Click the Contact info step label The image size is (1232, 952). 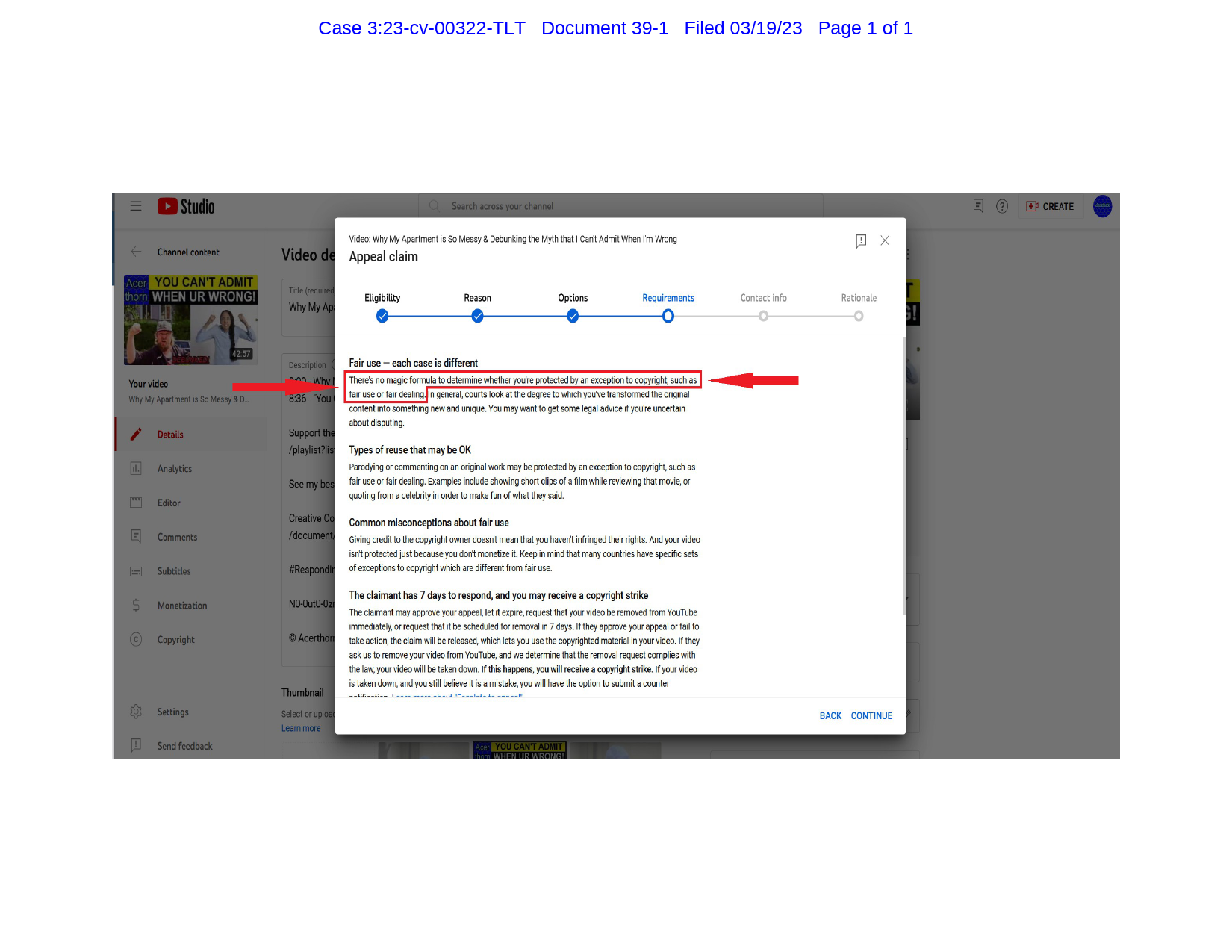tap(763, 298)
